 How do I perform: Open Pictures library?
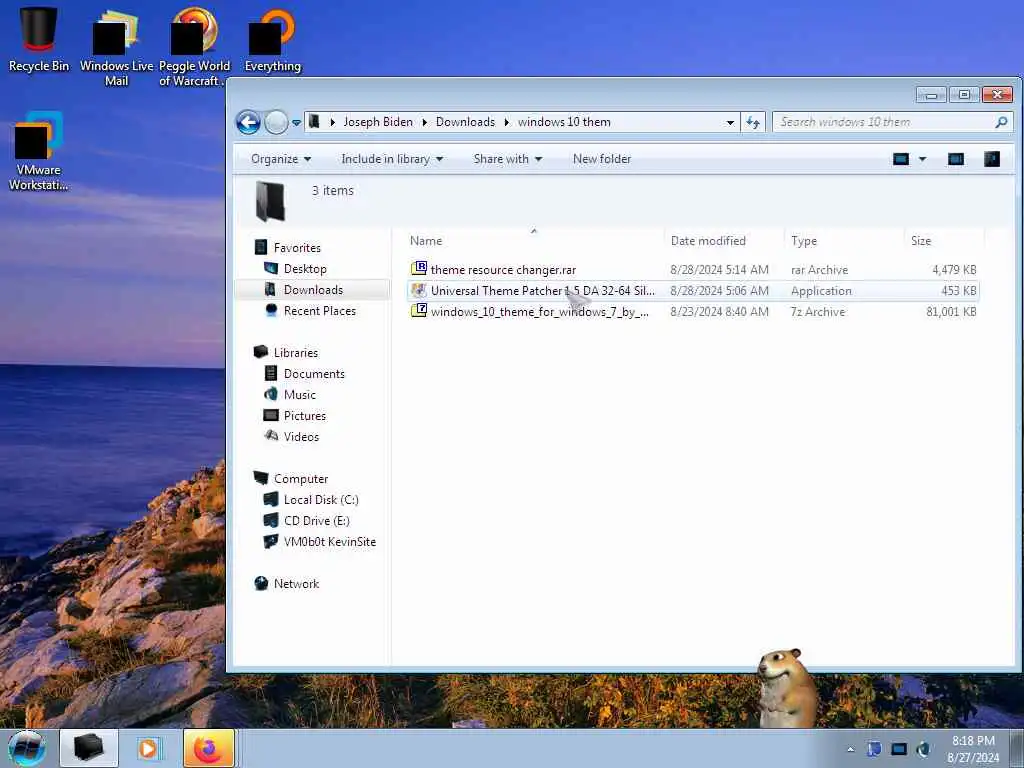point(305,415)
